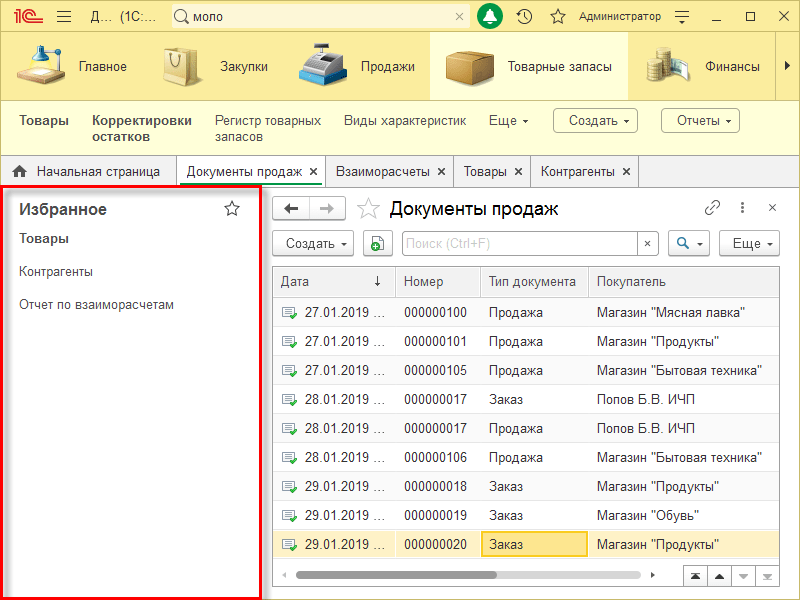Open the form's three-dot menu

click(x=742, y=208)
